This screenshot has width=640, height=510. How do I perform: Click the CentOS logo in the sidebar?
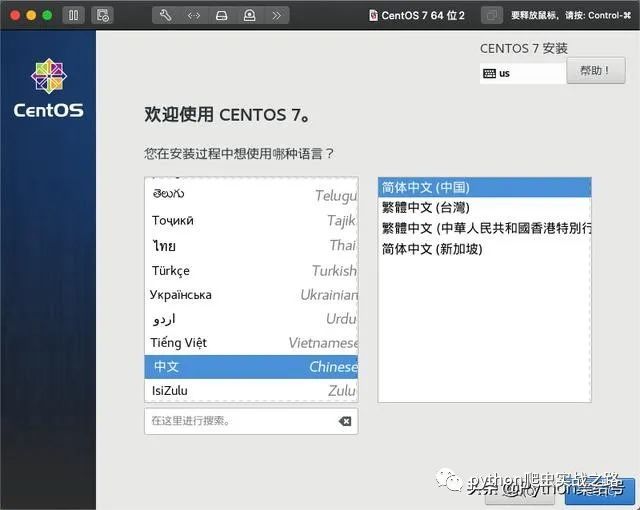click(49, 88)
